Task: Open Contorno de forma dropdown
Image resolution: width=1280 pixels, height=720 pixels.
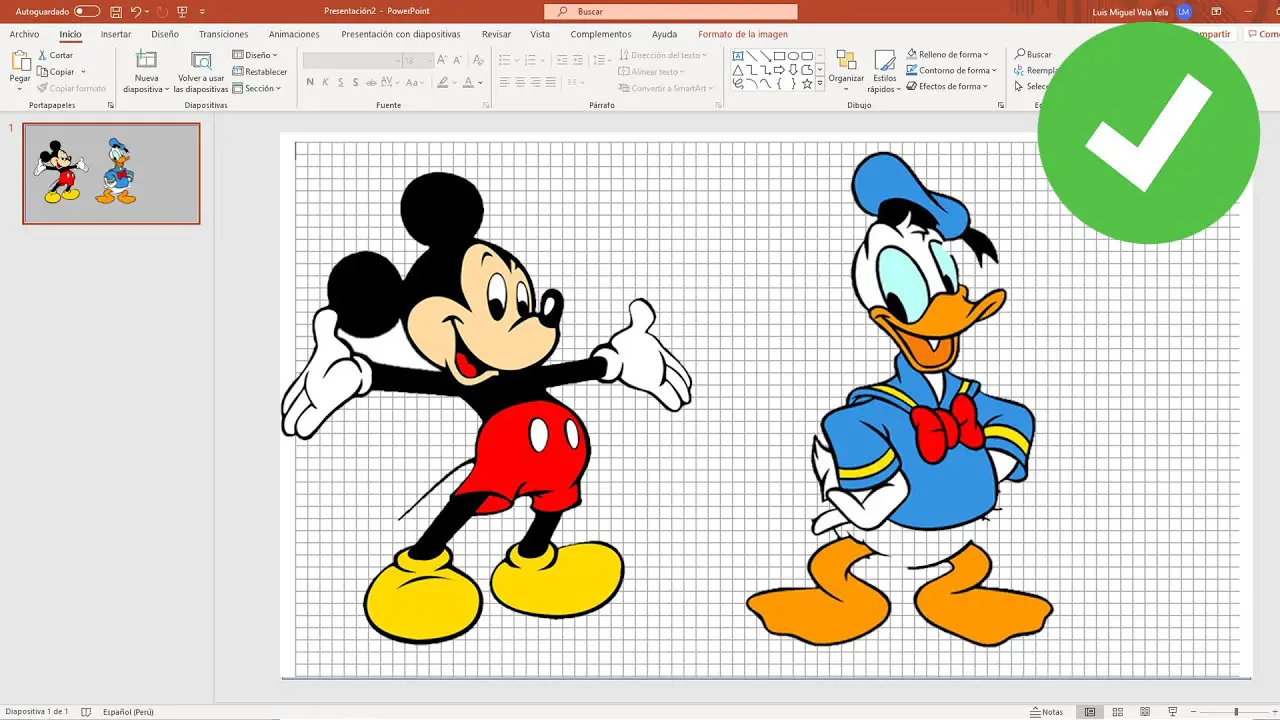Action: click(951, 70)
